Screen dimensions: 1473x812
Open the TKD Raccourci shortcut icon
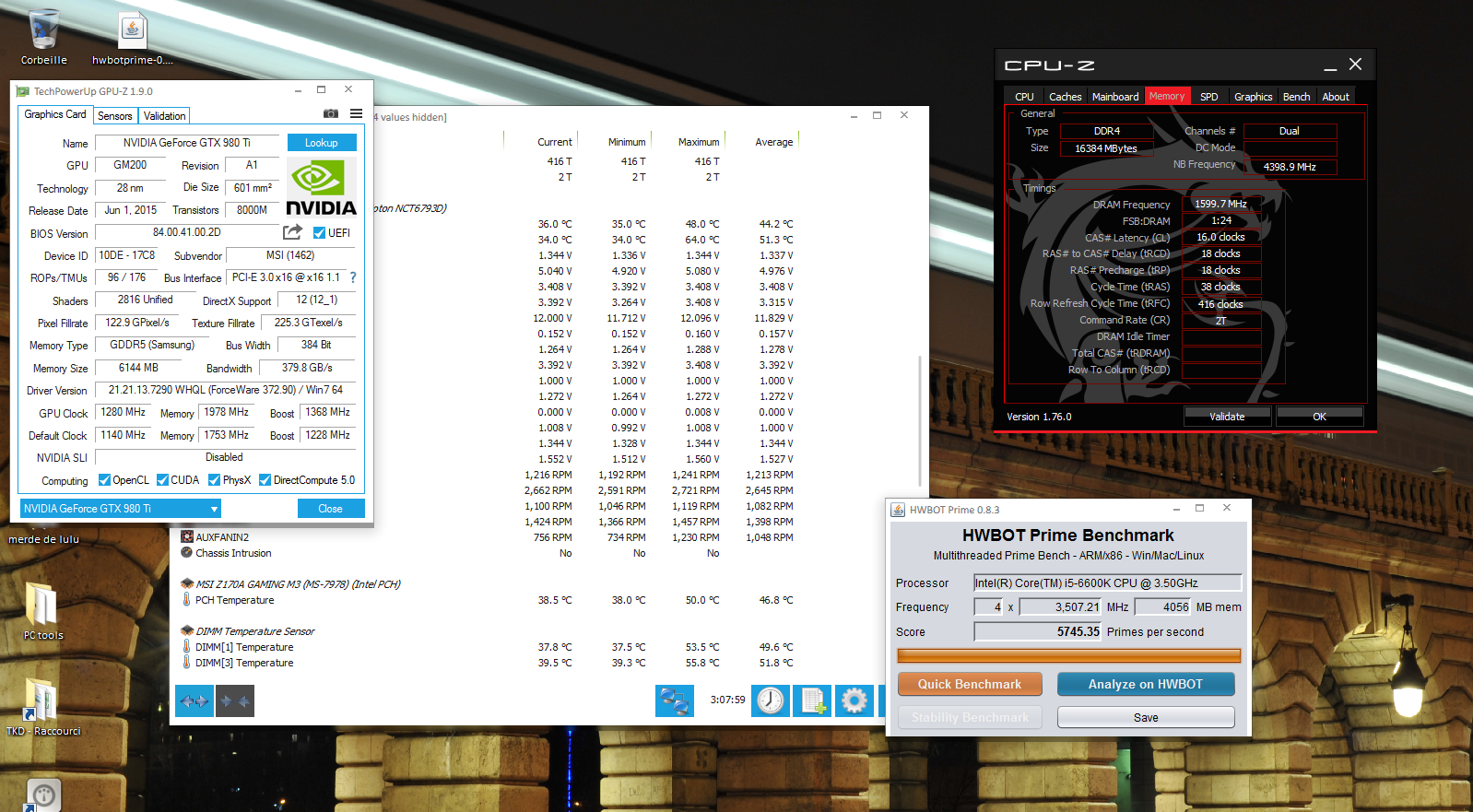point(41,700)
